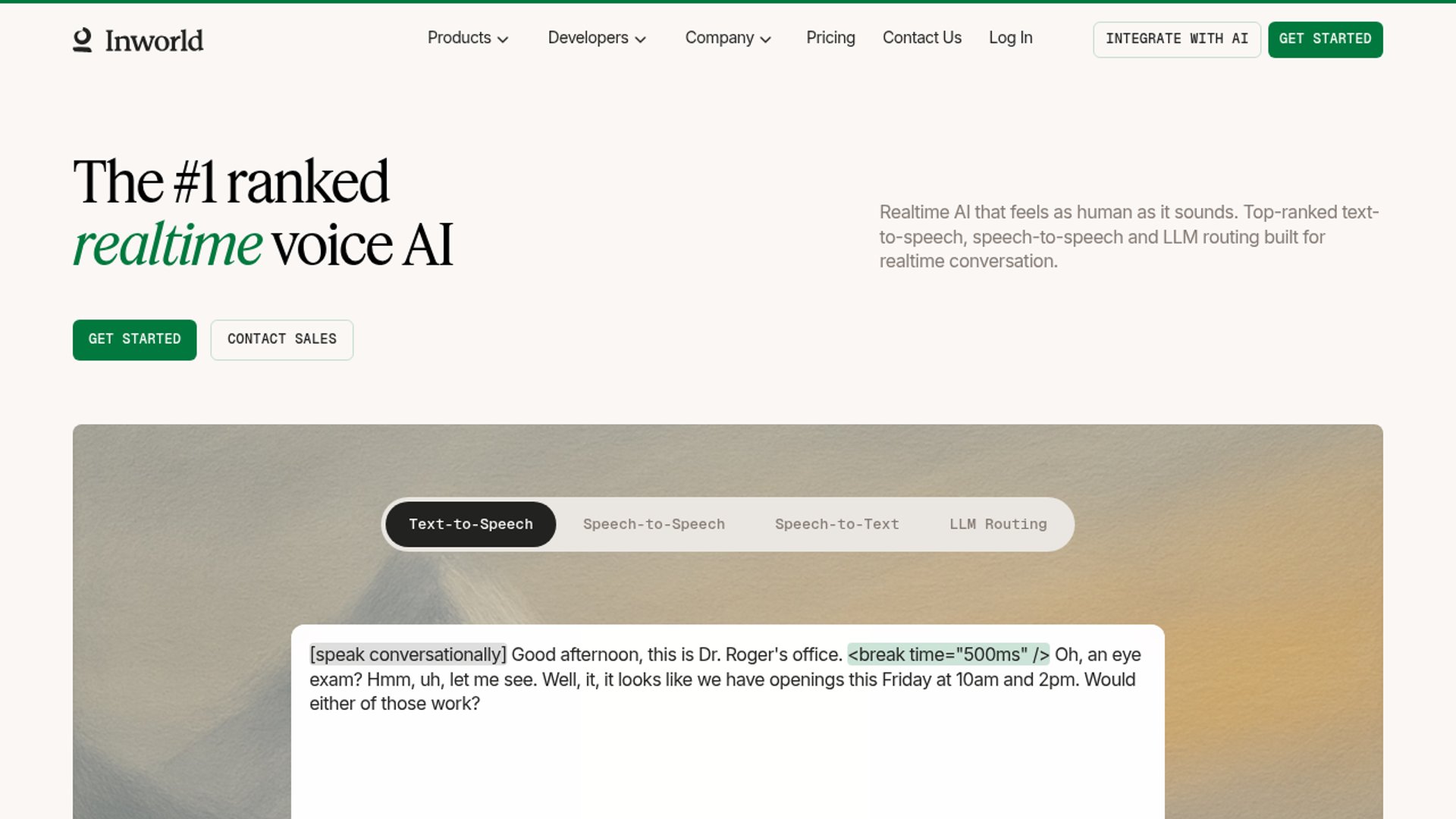The height and width of the screenshot is (819, 1456).
Task: Click the [speak conversationally] tag
Action: (408, 654)
